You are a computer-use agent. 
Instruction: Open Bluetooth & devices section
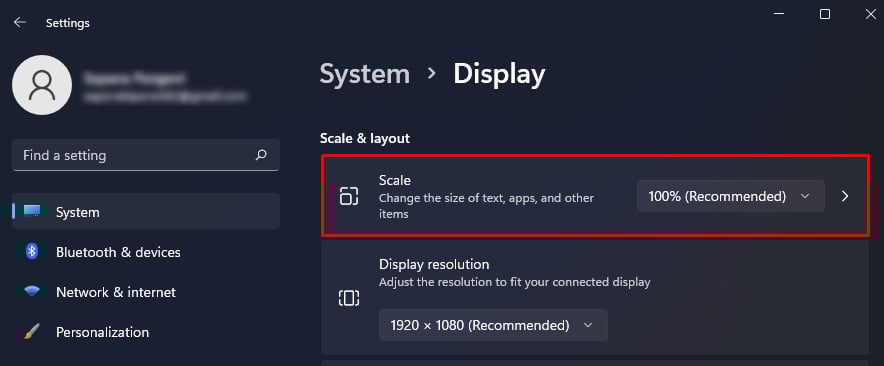[146, 252]
